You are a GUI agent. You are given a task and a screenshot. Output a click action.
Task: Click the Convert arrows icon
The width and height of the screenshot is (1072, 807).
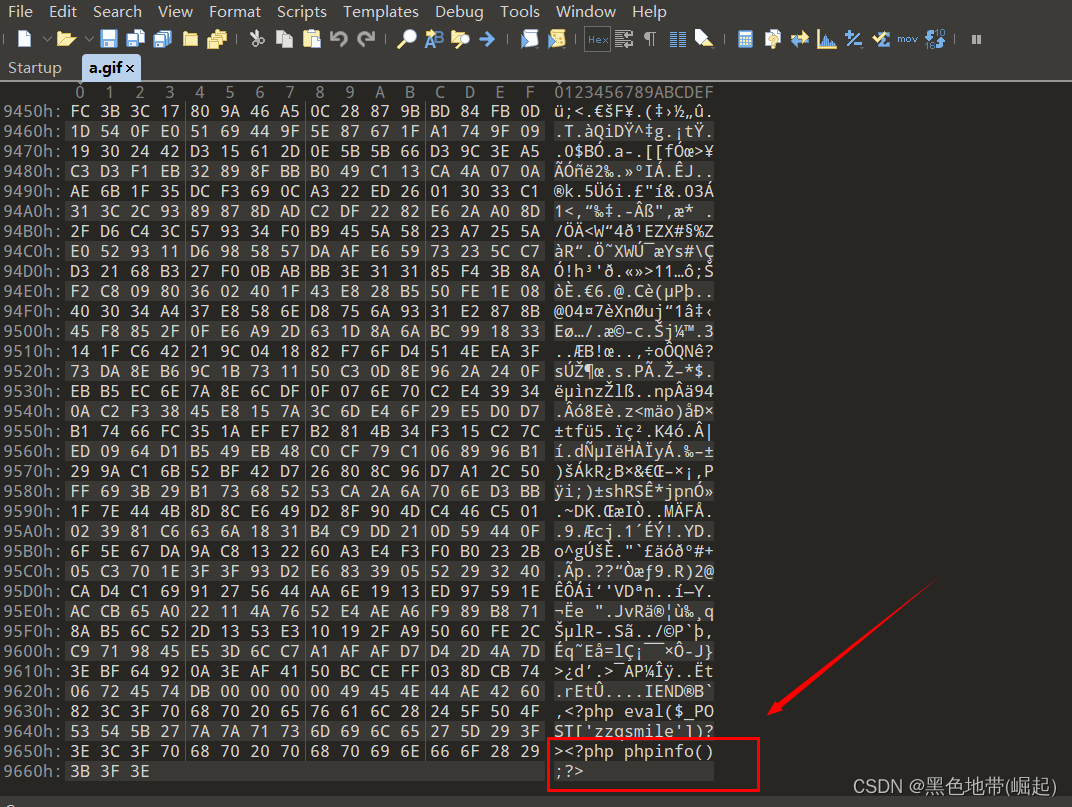(800, 39)
